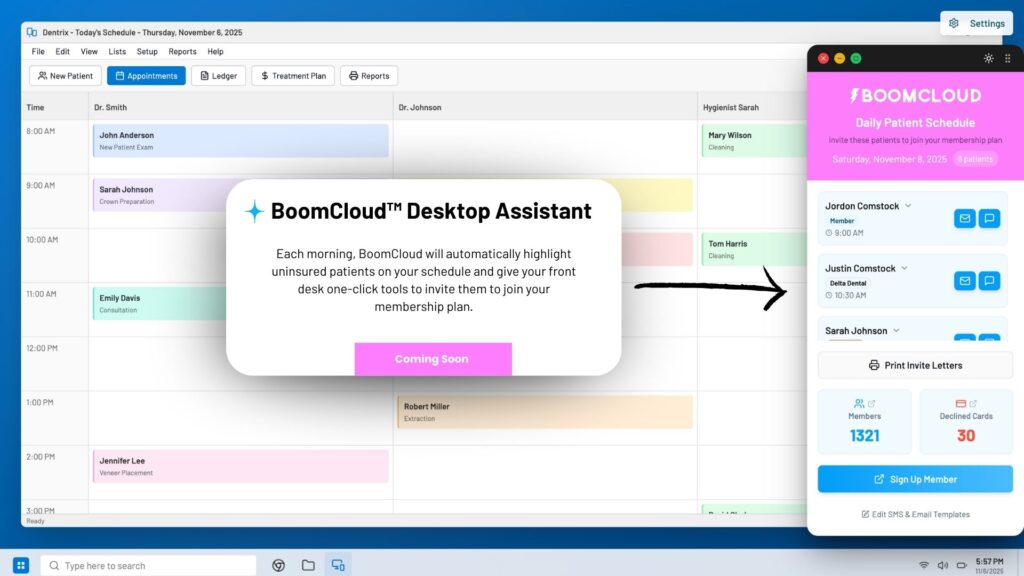Open Members external link icon
Viewport: 1024px width, 576px height.
(x=871, y=404)
